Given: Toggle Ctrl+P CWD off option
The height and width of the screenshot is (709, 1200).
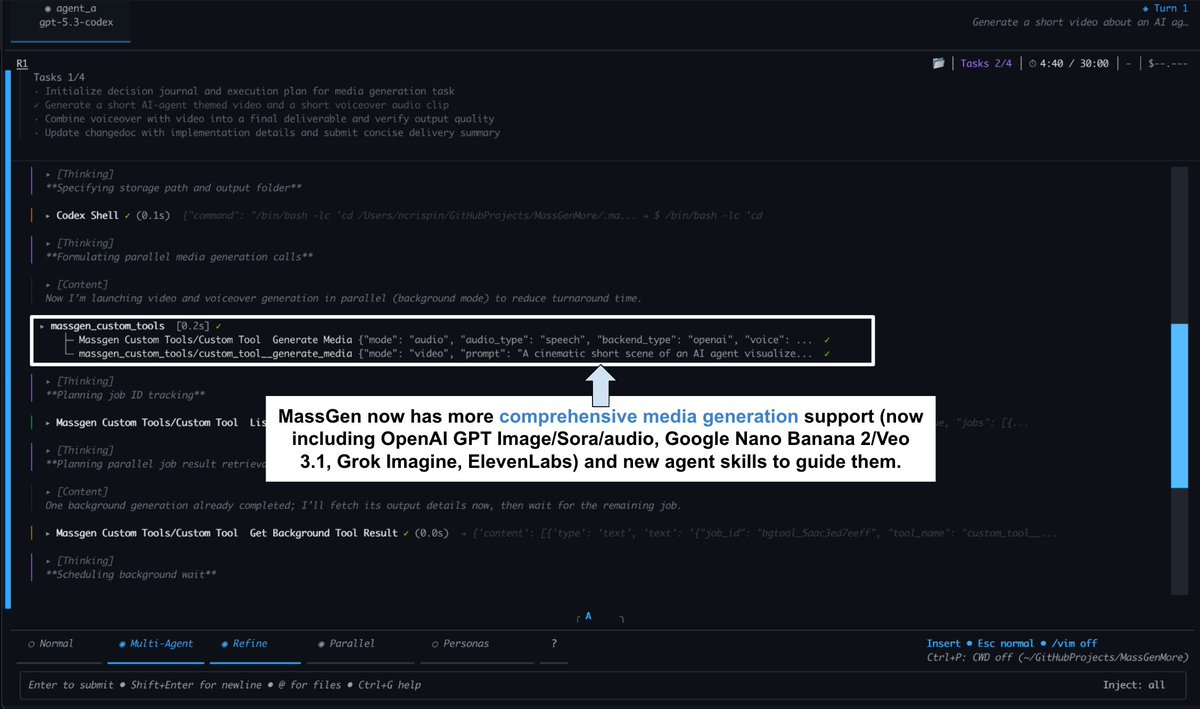Looking at the screenshot, I should [x=1057, y=658].
